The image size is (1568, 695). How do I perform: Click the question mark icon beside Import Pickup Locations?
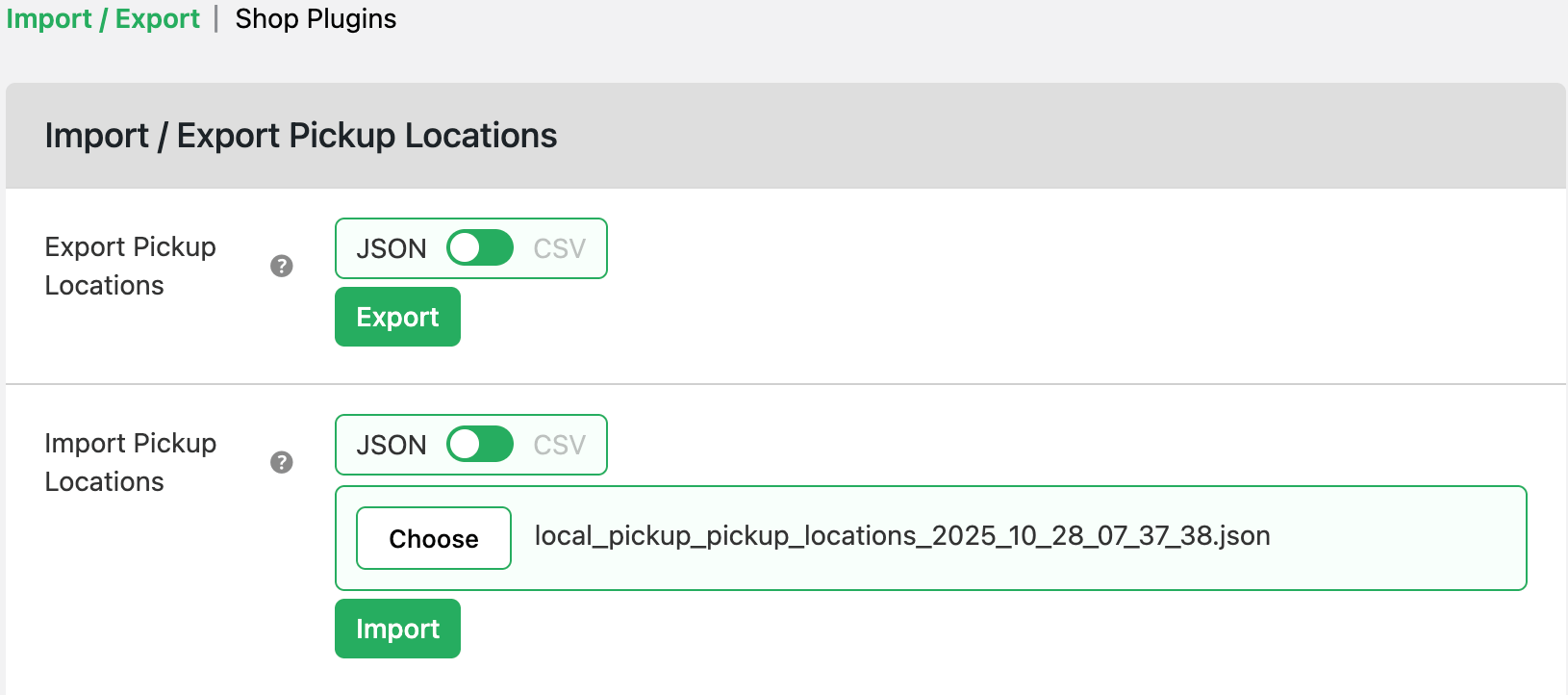click(280, 462)
